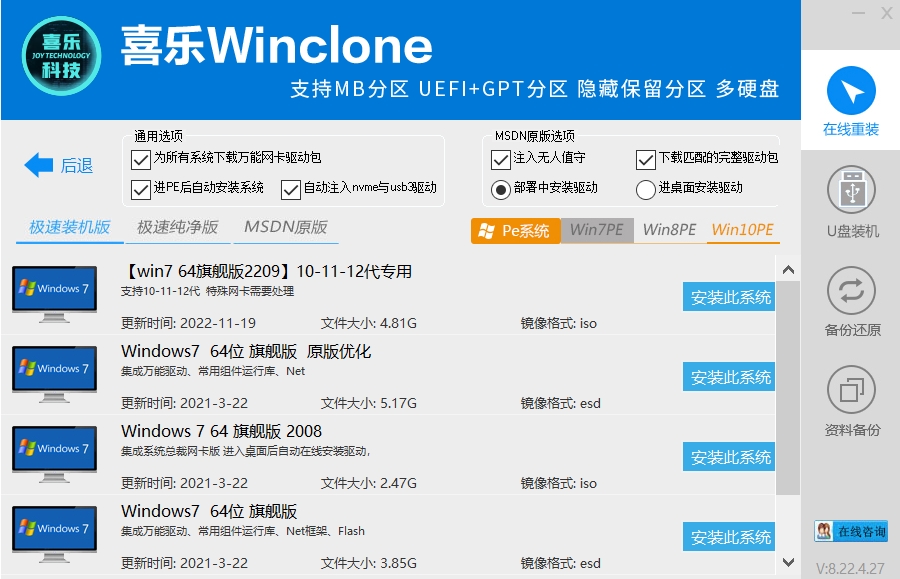The image size is (900, 579).
Task: Click the Windows7 64位 旗舰版 原版优化 title
Action: 246,351
